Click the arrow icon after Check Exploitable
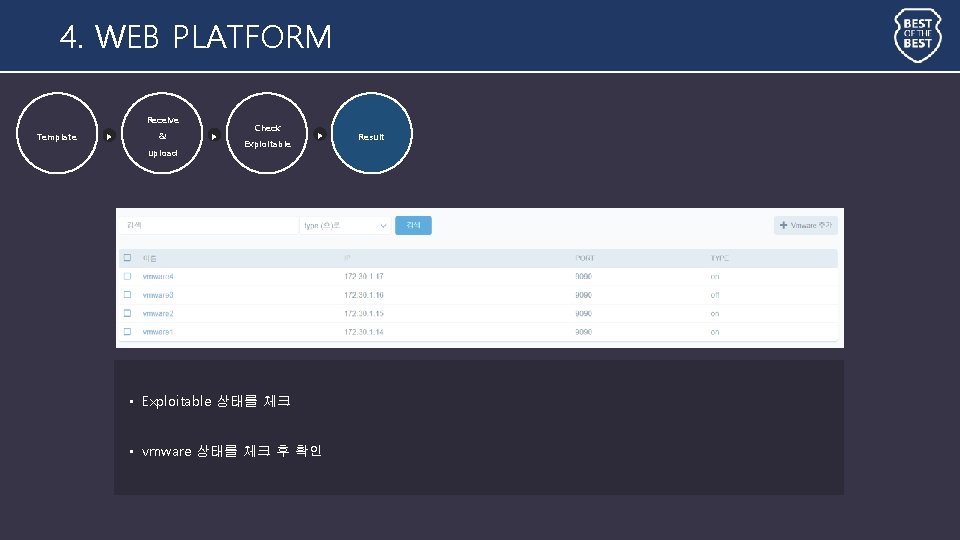 320,136
